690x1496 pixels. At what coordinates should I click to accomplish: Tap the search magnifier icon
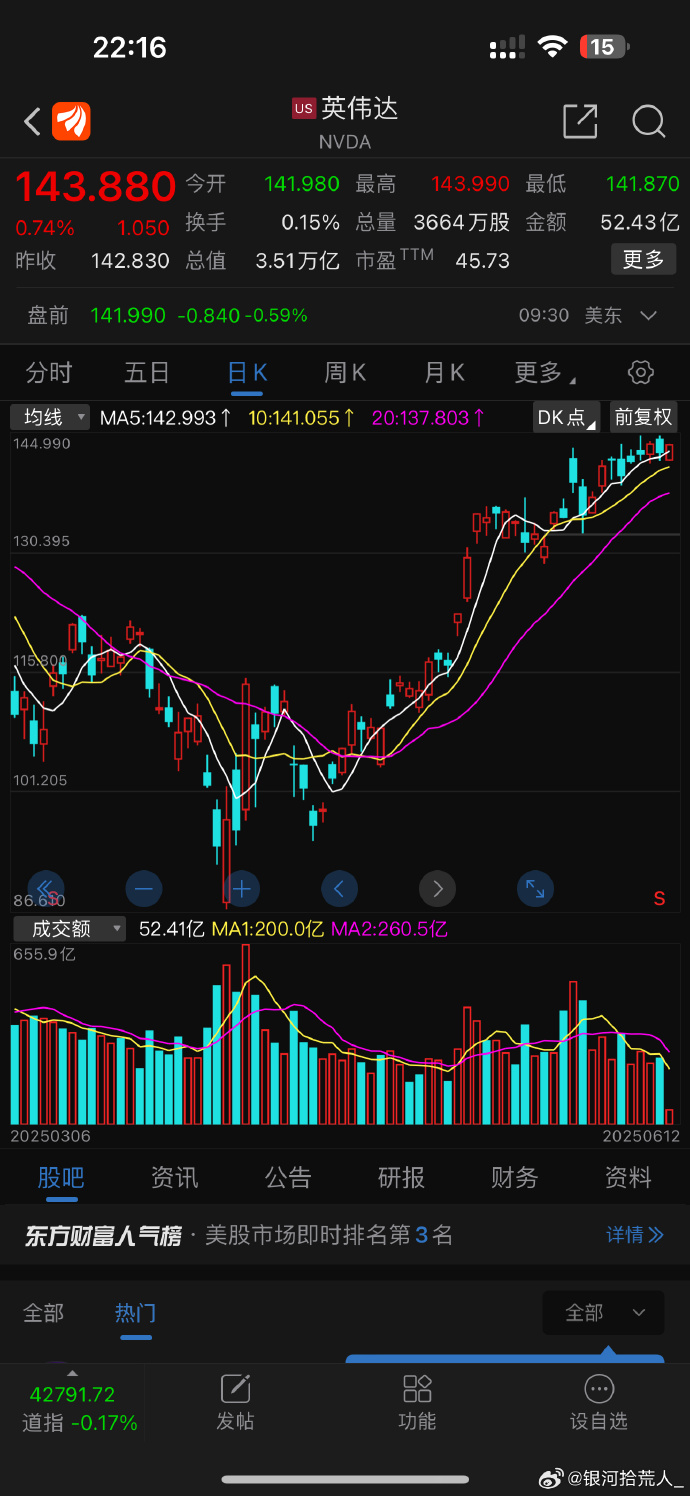(649, 122)
